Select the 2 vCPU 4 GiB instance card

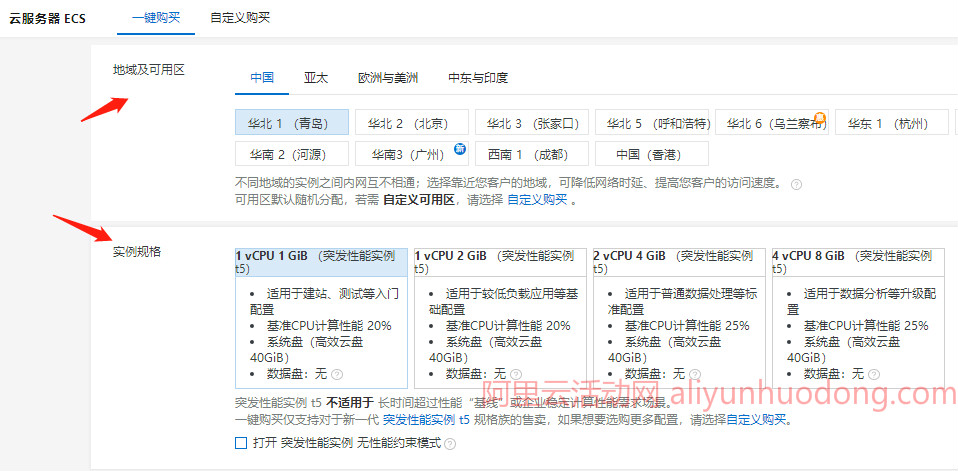click(679, 318)
